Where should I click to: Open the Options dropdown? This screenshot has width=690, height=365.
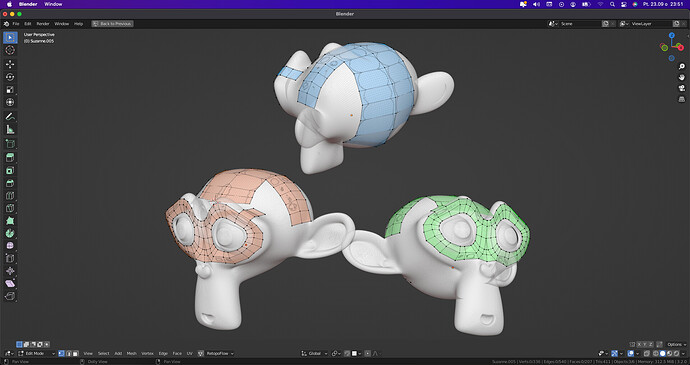pyautogui.click(x=676, y=344)
